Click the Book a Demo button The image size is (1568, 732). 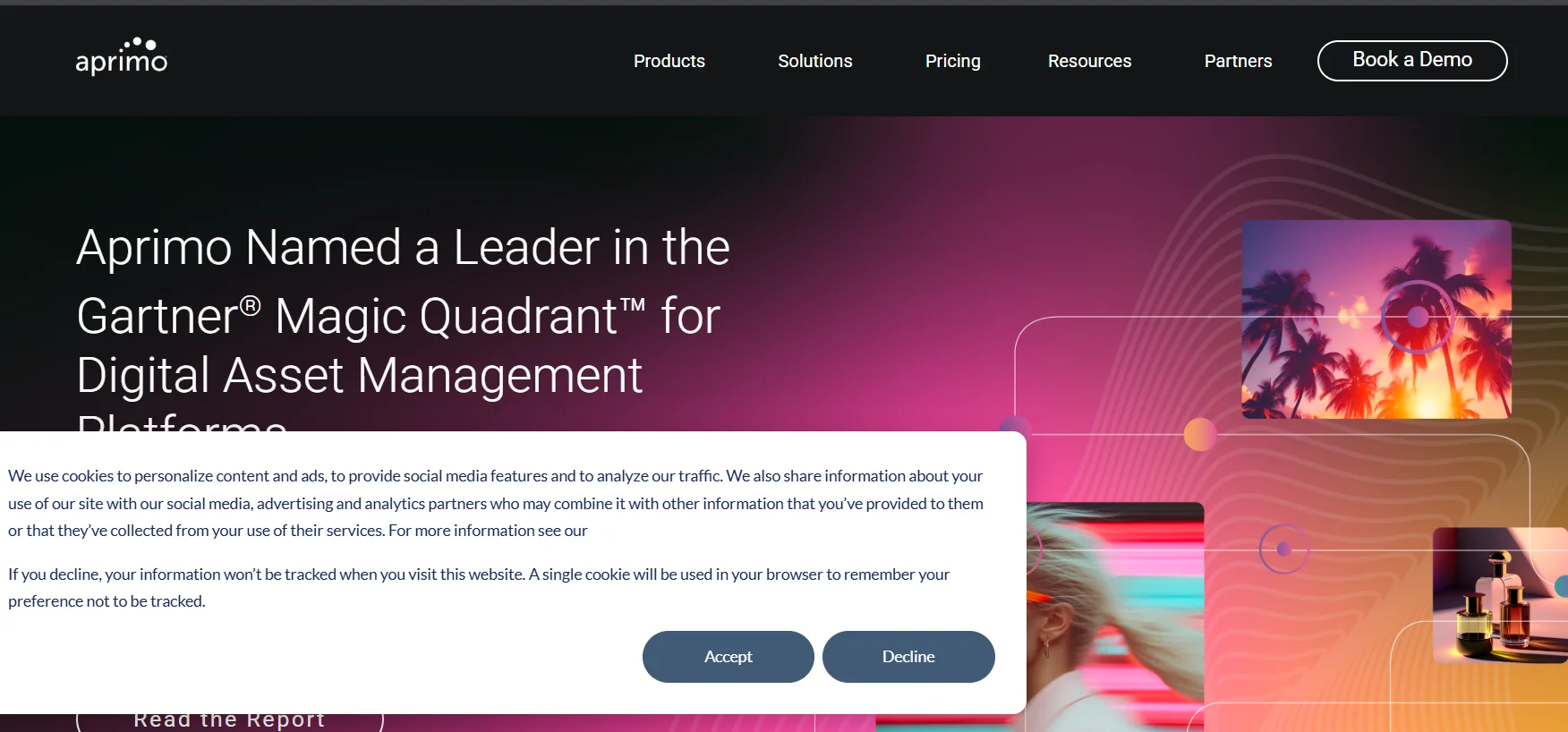[x=1411, y=60]
